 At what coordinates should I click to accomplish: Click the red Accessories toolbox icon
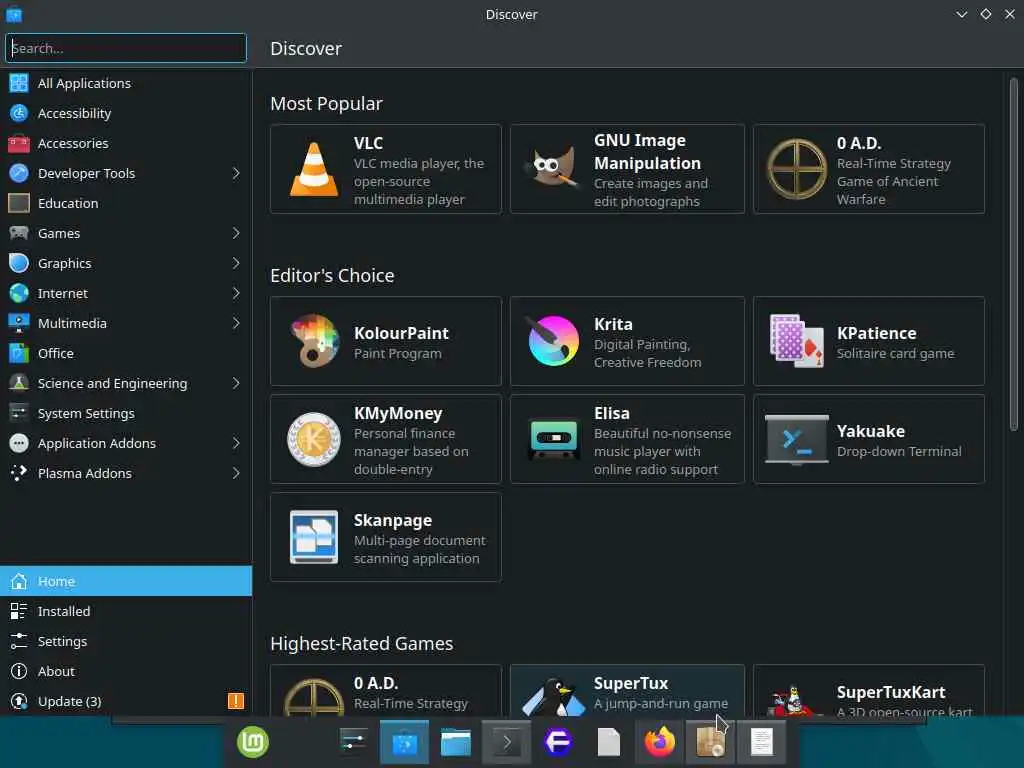(19, 143)
